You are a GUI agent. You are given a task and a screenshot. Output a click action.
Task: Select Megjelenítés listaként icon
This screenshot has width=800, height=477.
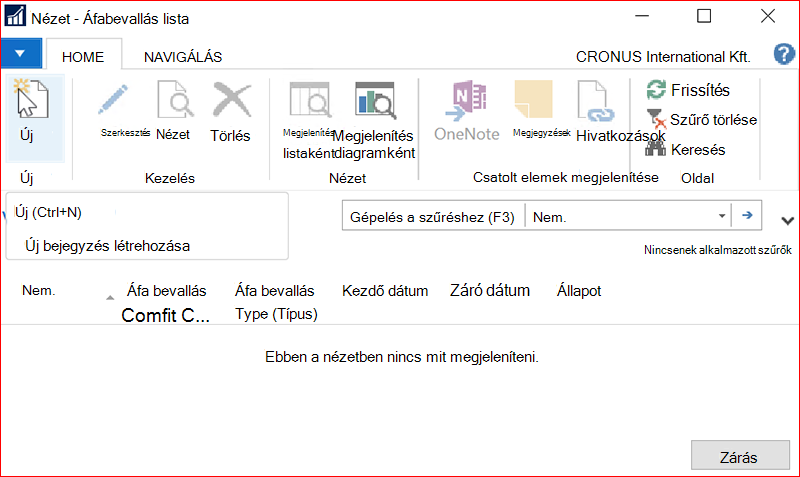click(310, 99)
